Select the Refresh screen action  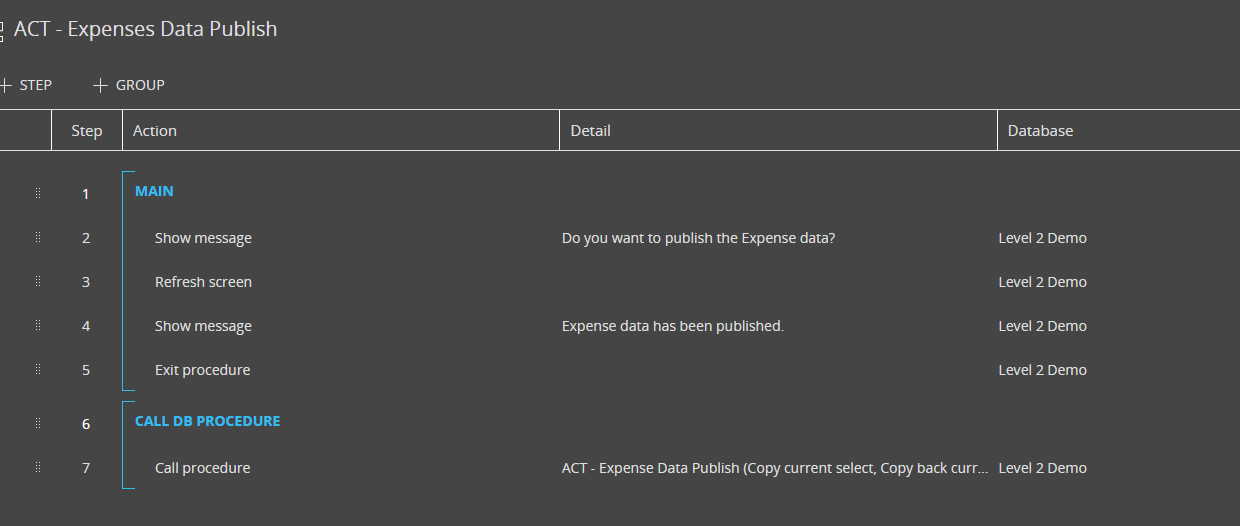click(203, 282)
